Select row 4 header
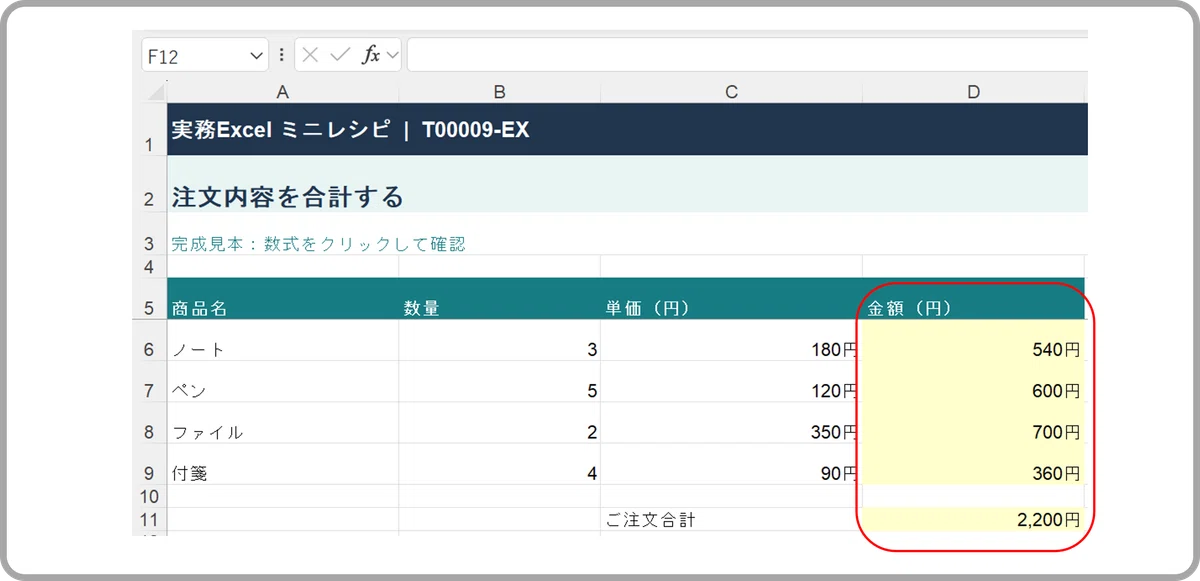 [150, 266]
